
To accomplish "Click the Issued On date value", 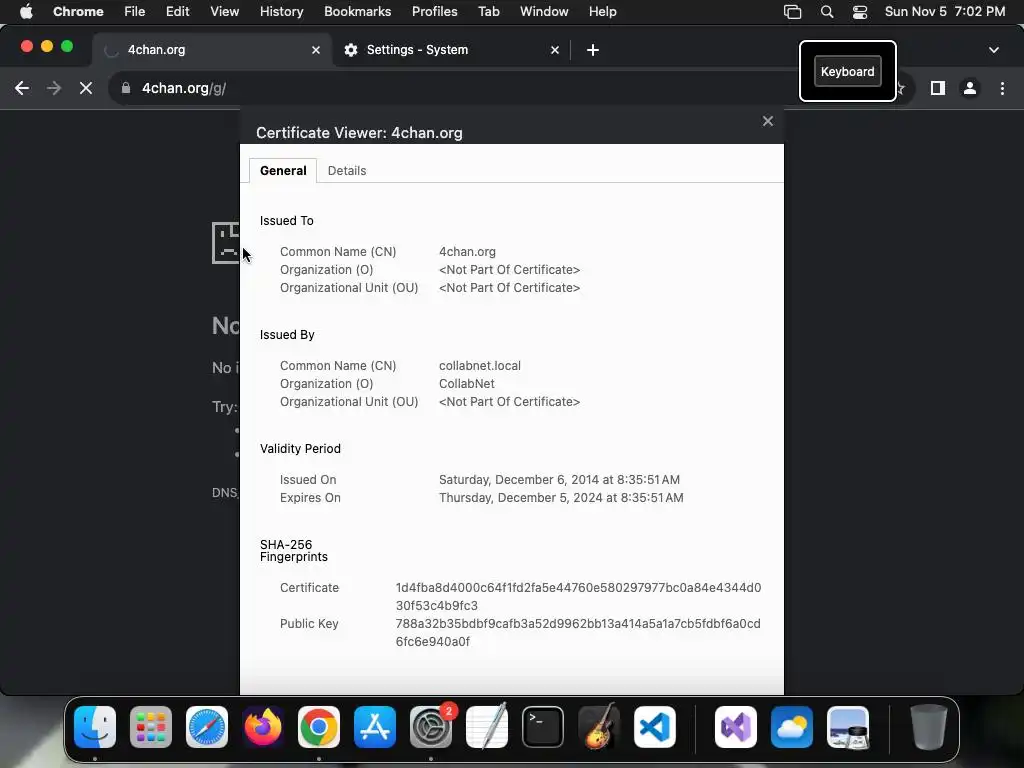I will [559, 479].
